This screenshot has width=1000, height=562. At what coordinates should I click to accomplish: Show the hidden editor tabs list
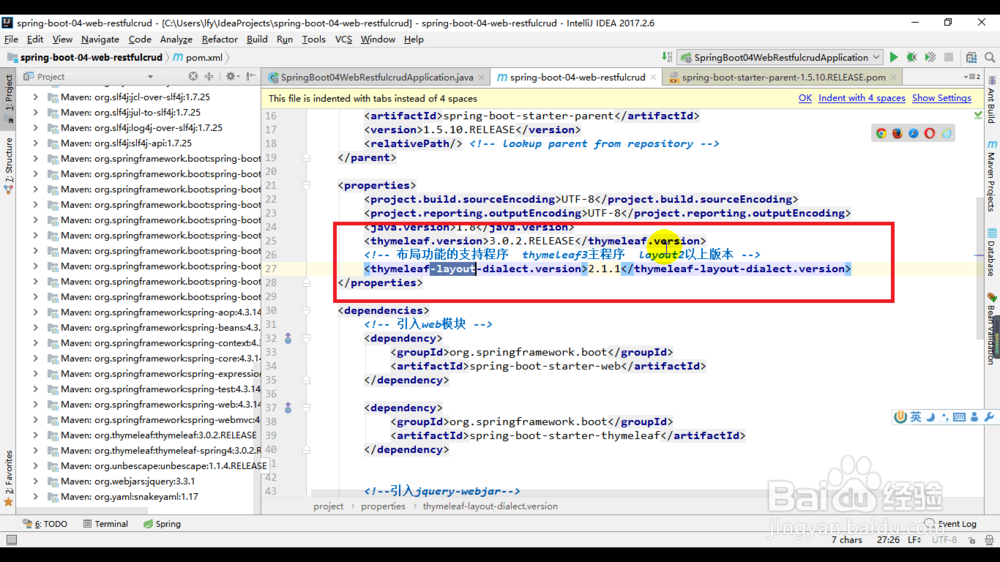[972, 77]
